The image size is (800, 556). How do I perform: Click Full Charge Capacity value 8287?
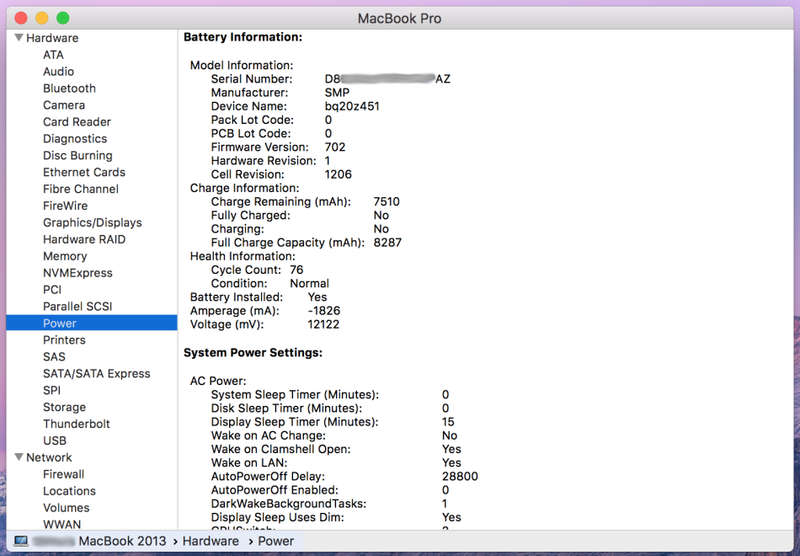(388, 242)
